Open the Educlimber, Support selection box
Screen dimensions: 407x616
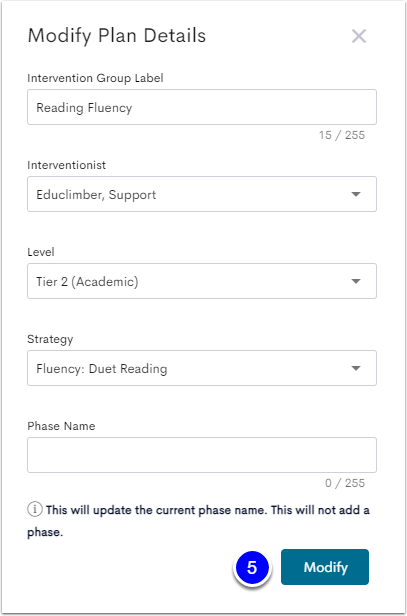coord(202,194)
